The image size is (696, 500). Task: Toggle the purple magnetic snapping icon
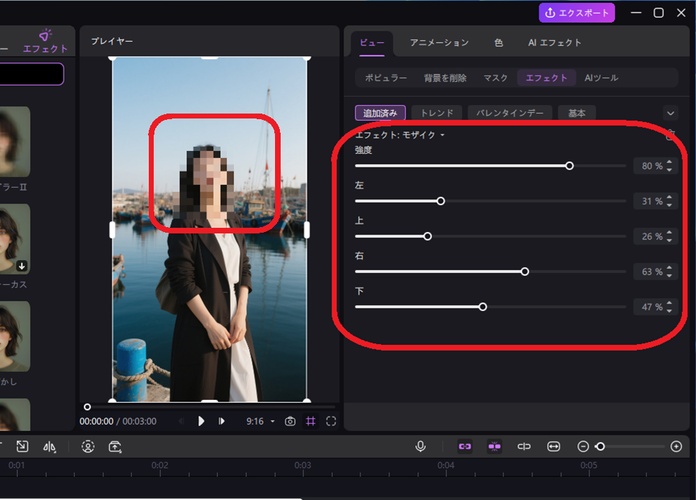(x=494, y=446)
